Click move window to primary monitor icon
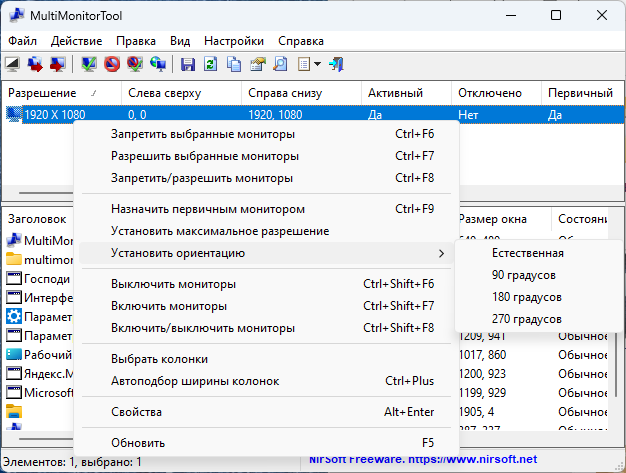 [58, 64]
